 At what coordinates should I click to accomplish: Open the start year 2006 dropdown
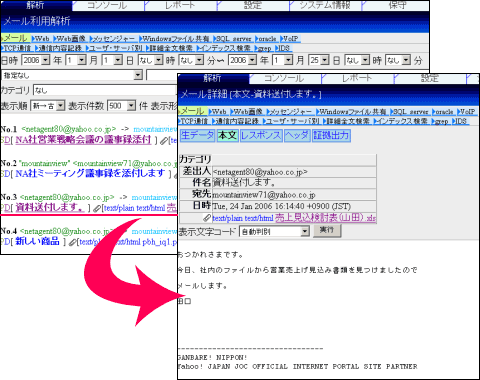(x=36, y=60)
